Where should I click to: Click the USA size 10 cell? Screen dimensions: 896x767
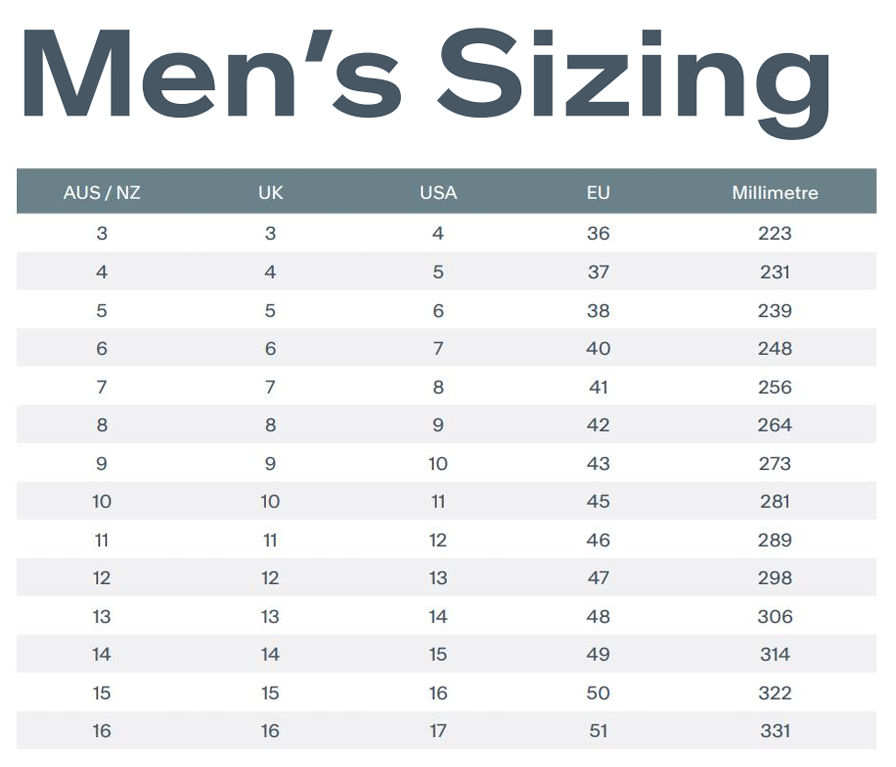438,464
